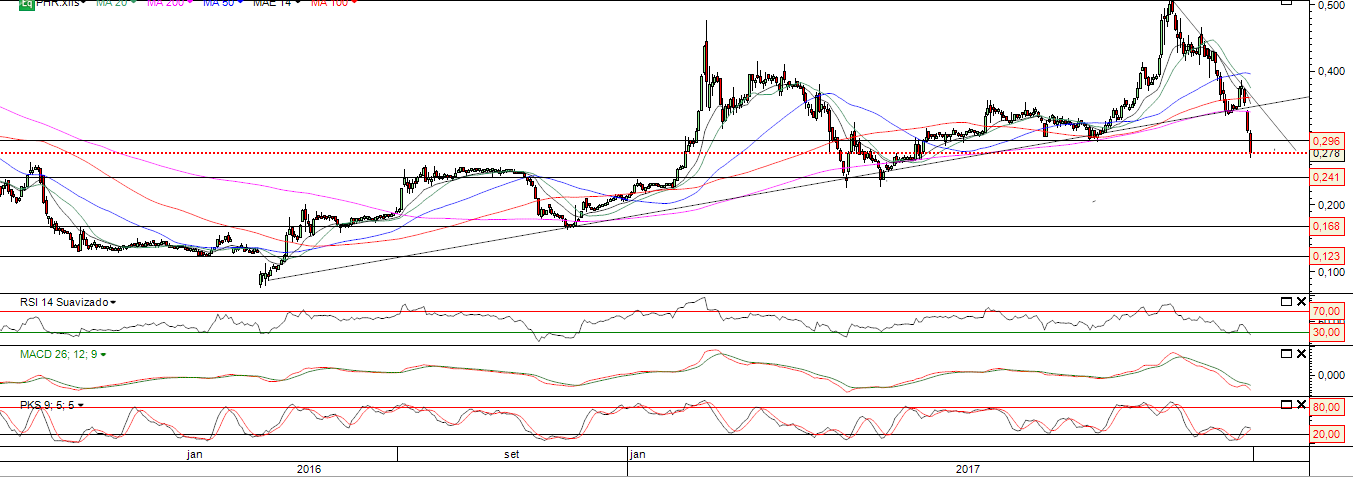This screenshot has height=477, width=1353.
Task: Select the RSI 30,00 oversold level label
Action: click(x=1326, y=332)
